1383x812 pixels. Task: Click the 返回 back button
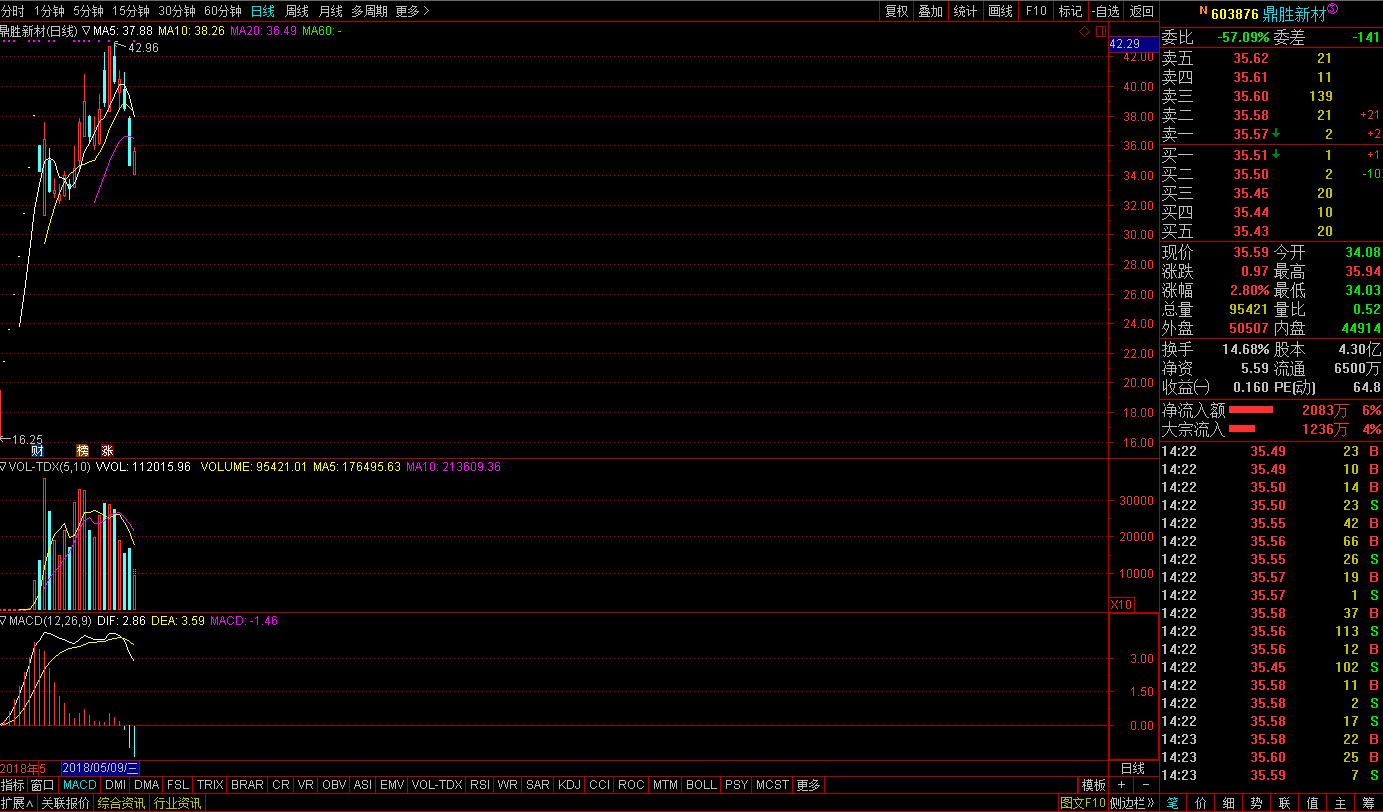tap(1141, 11)
